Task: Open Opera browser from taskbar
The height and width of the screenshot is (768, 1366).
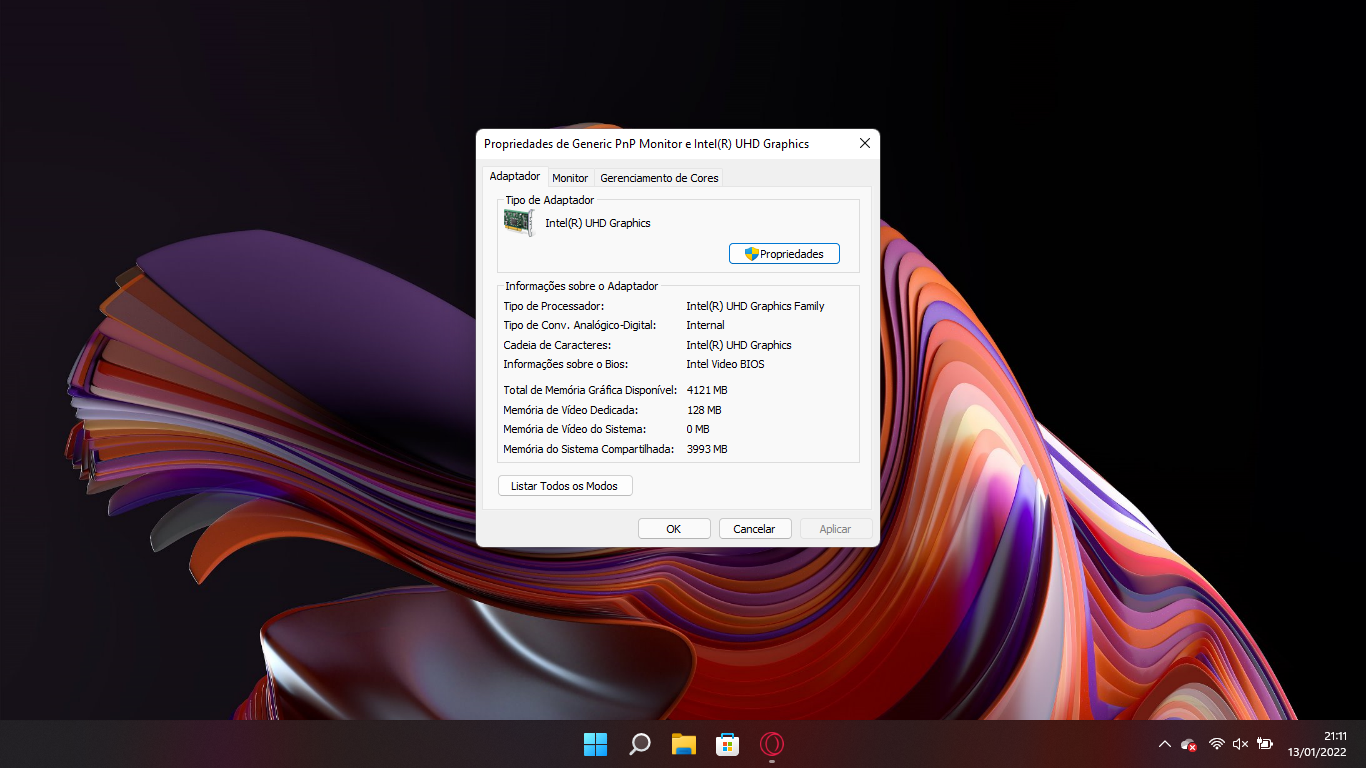Action: (x=771, y=744)
